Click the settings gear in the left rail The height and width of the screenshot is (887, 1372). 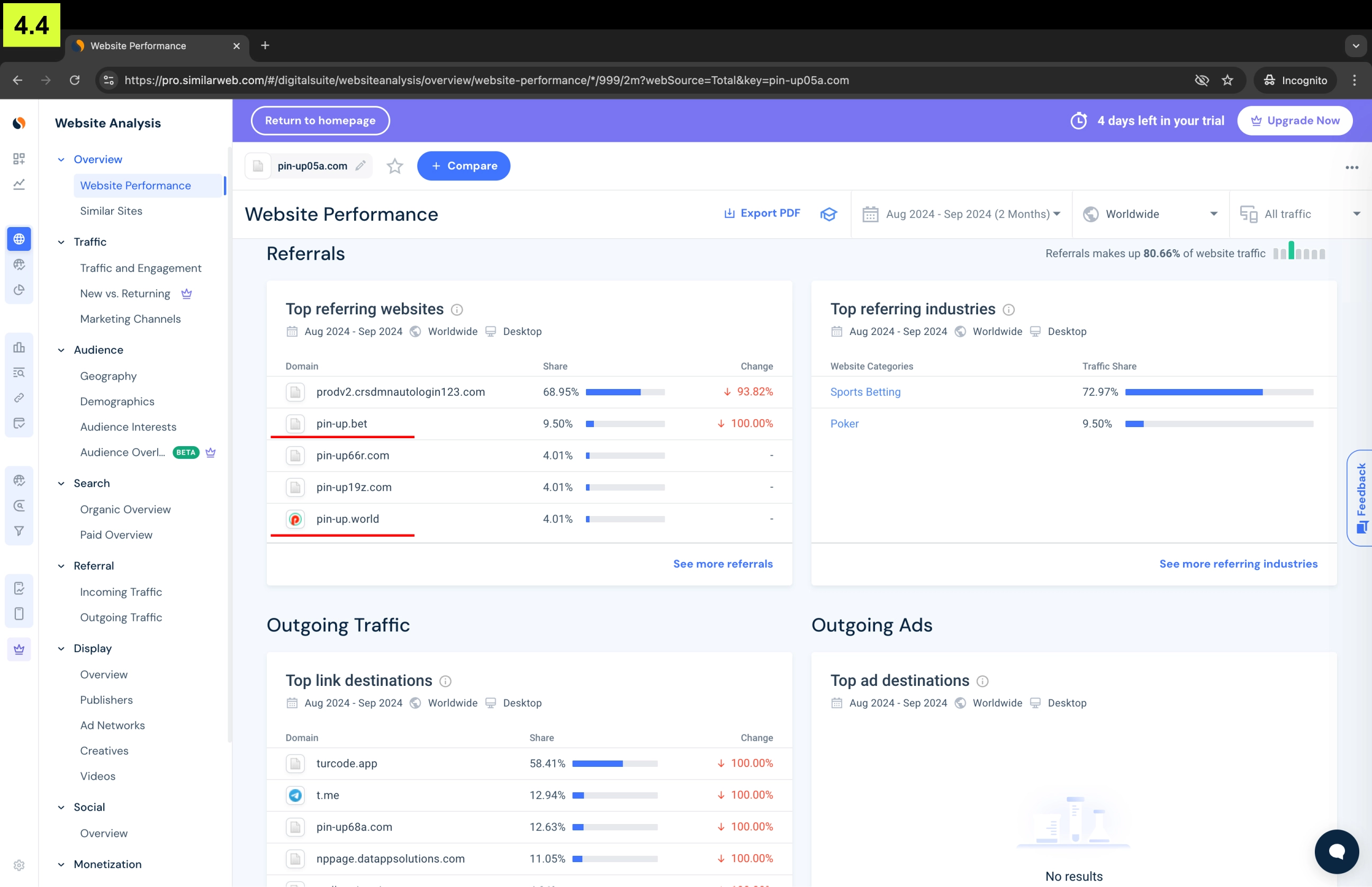[19, 865]
